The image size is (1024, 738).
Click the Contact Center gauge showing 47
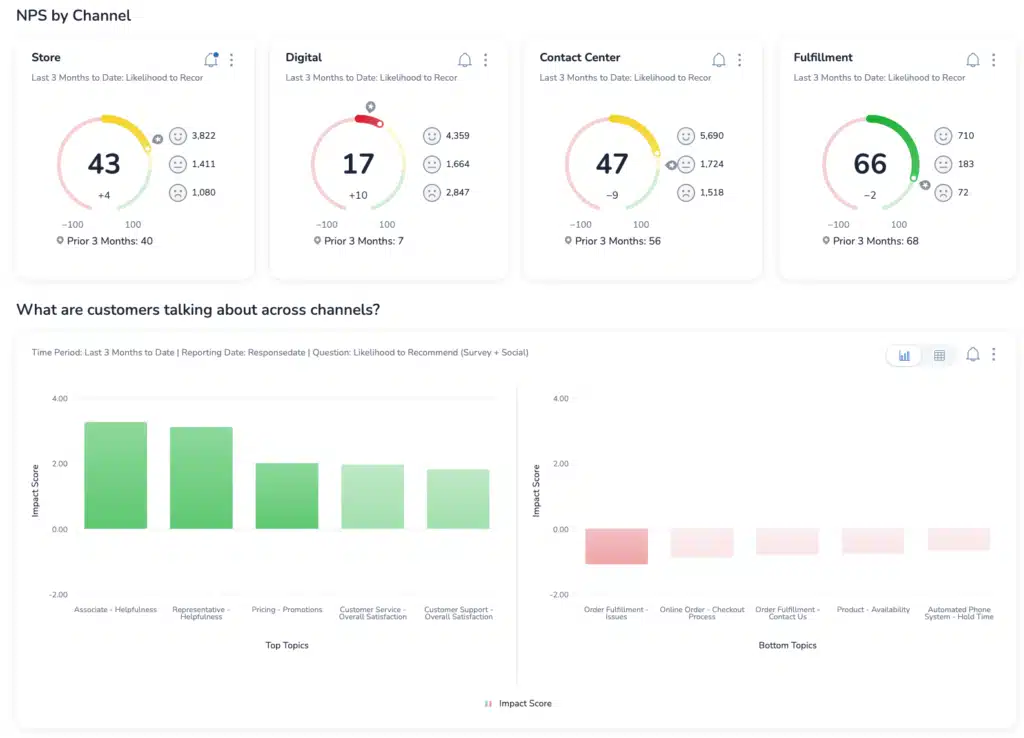click(612, 162)
